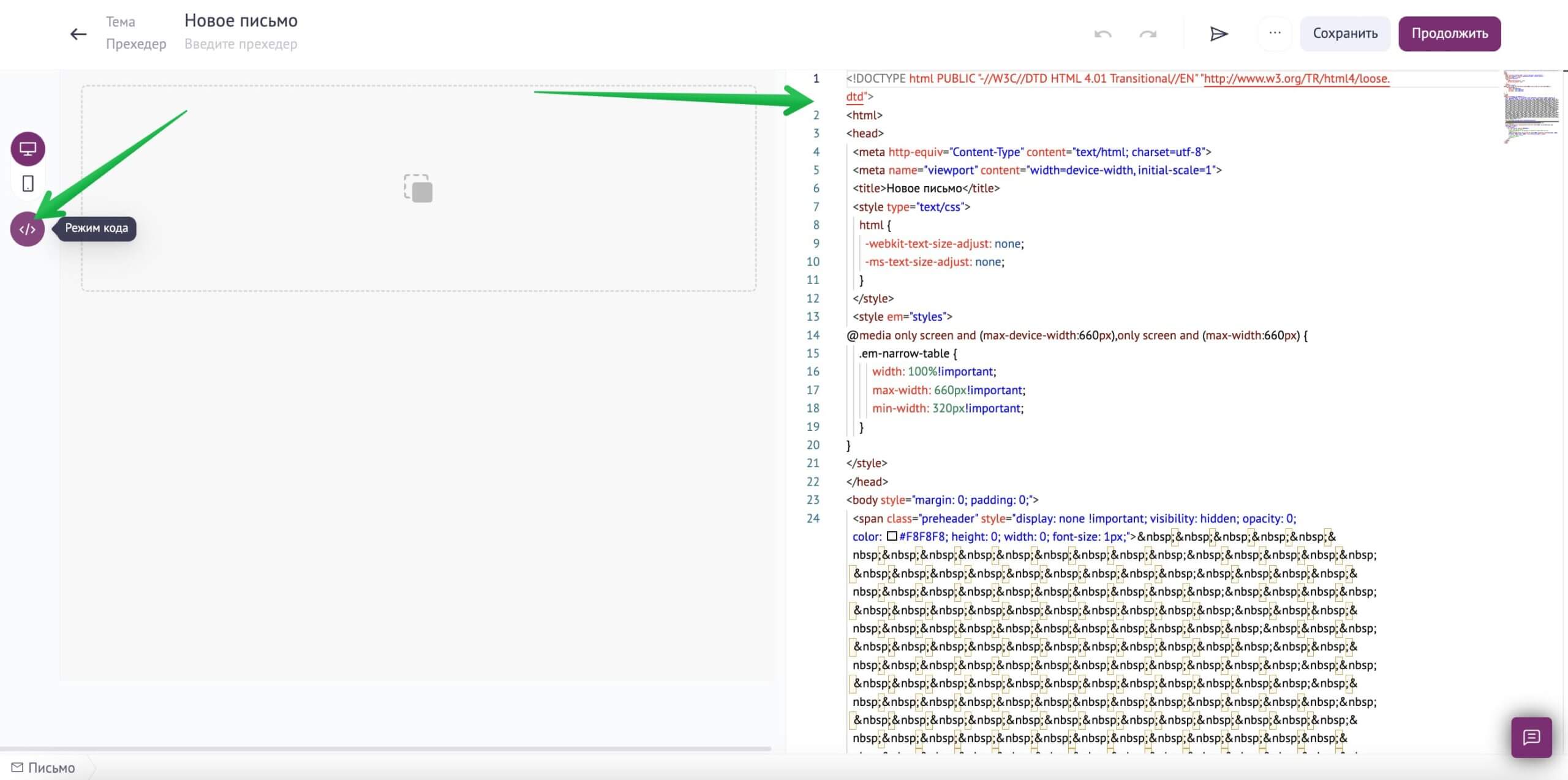Click 'width: 100%!important;' line
This screenshot has width=1568, height=780.
pyautogui.click(x=934, y=372)
